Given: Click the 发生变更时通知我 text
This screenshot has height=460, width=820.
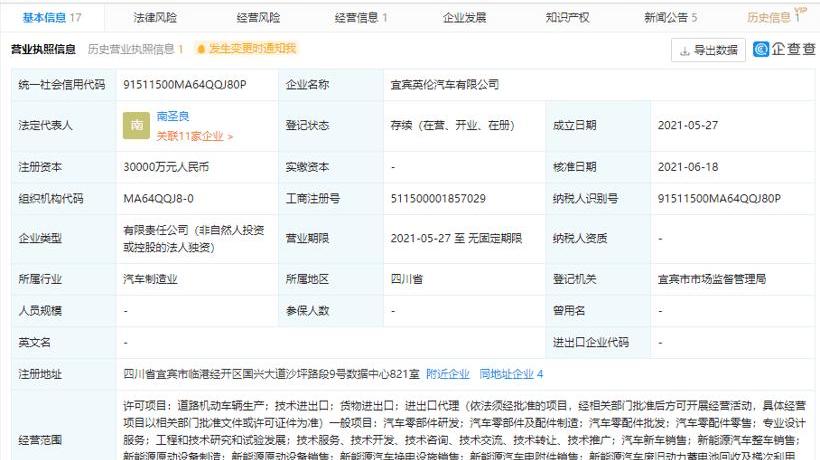Looking at the screenshot, I should [x=253, y=49].
